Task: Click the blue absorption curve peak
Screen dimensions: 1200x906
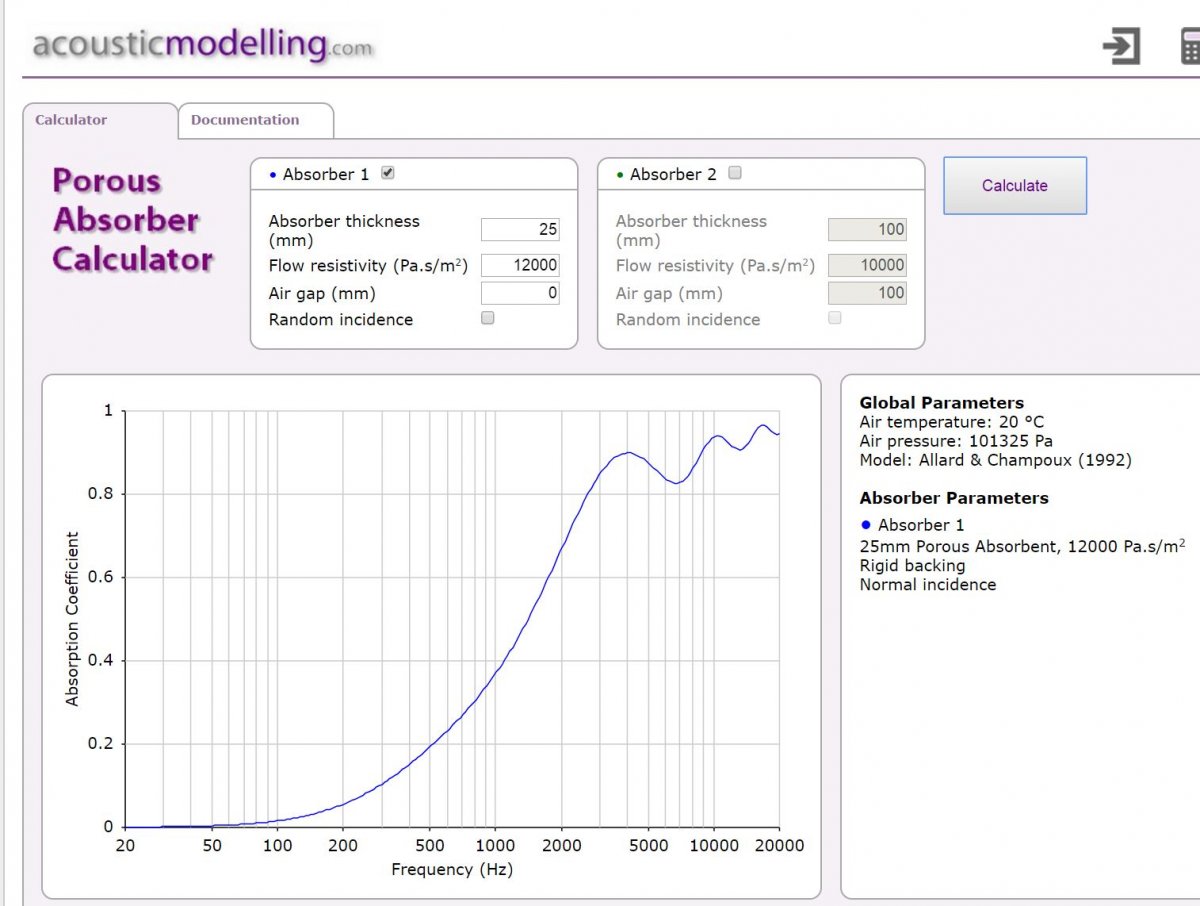Action: tap(763, 426)
